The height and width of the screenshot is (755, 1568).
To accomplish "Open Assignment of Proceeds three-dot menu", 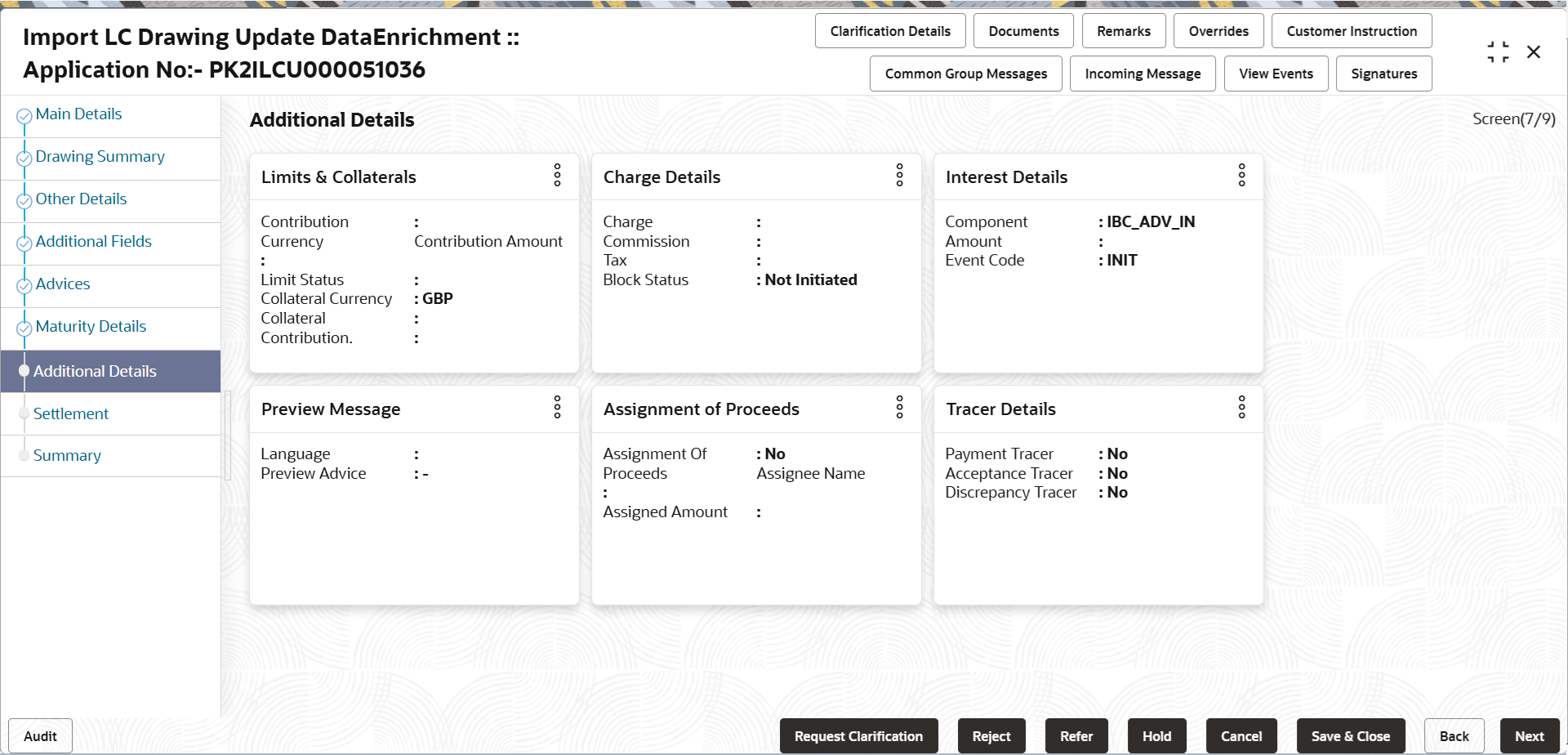I will coord(899,407).
